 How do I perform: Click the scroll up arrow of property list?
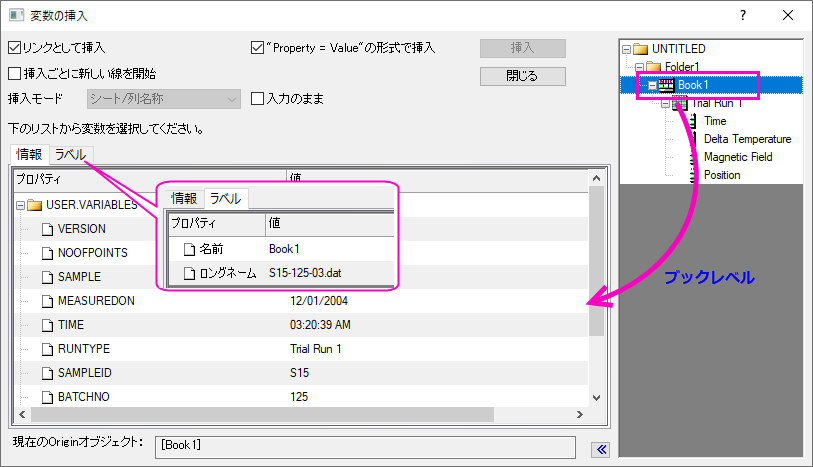[596, 178]
